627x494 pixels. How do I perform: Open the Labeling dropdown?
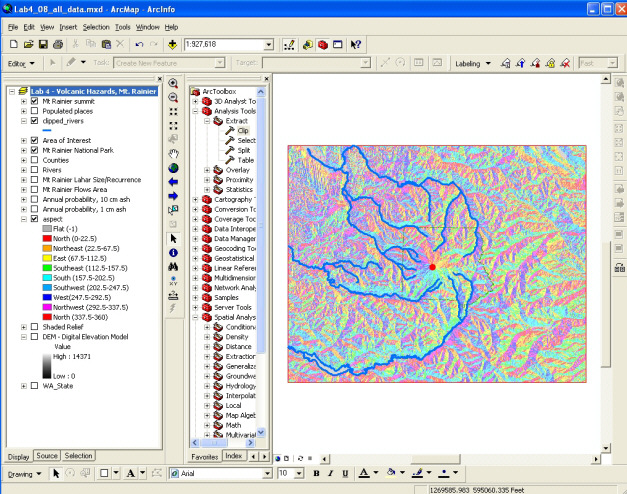click(x=473, y=64)
